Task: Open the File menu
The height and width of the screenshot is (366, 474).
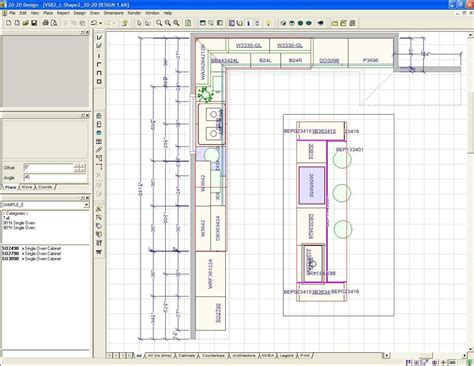Action: click(x=12, y=13)
